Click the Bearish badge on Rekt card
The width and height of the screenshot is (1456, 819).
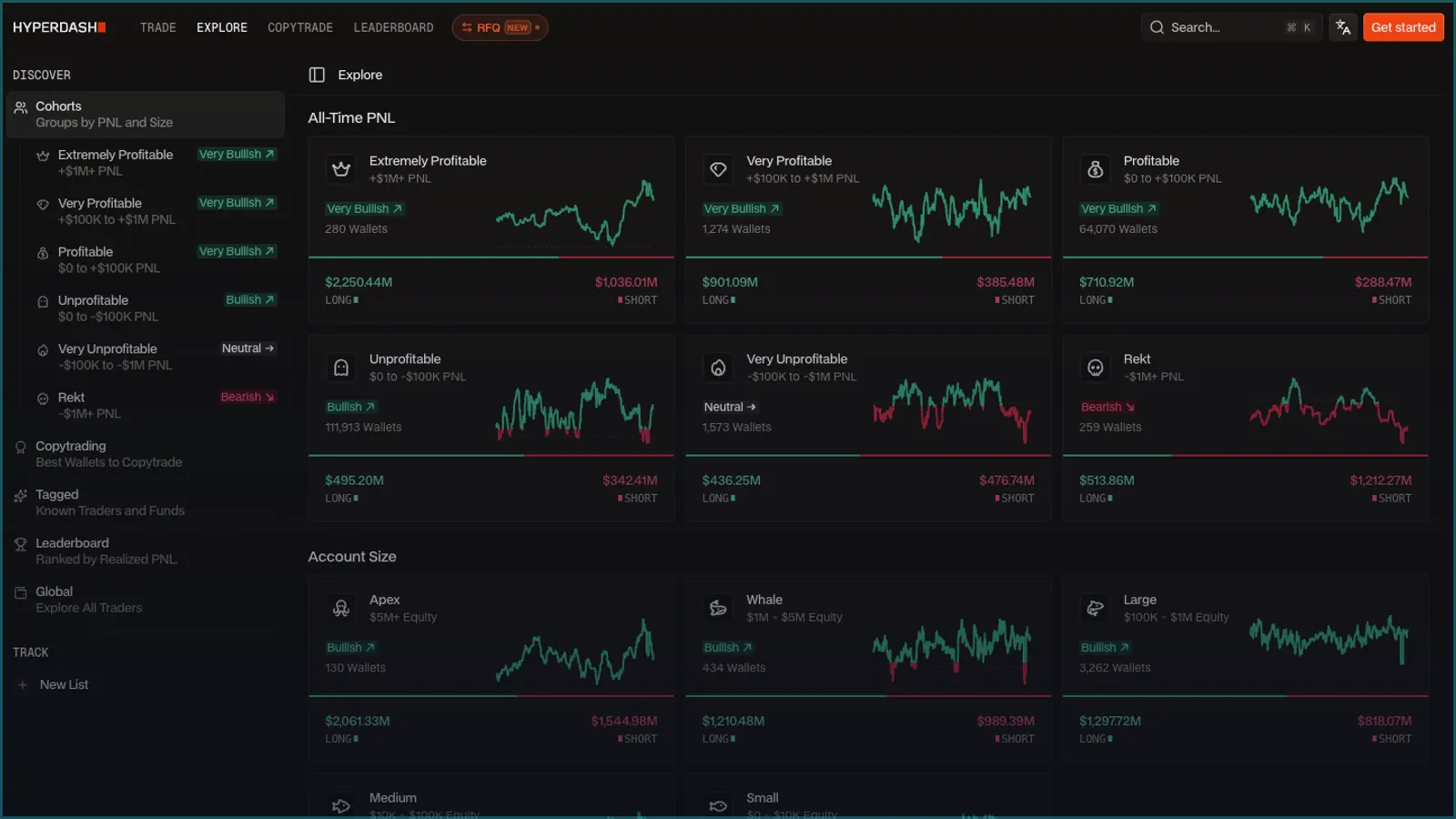[x=1107, y=407]
